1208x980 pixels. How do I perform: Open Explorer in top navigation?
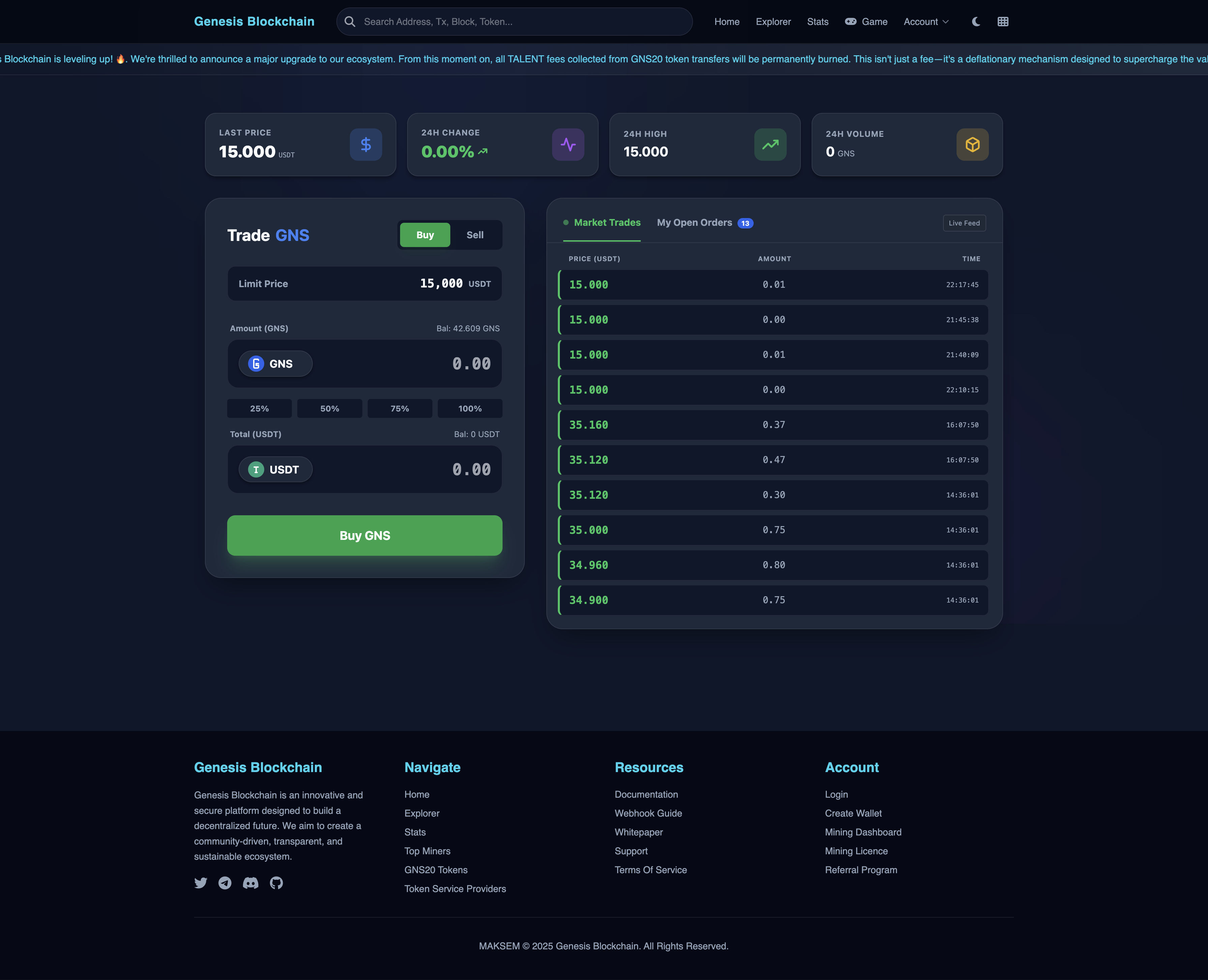click(x=773, y=22)
